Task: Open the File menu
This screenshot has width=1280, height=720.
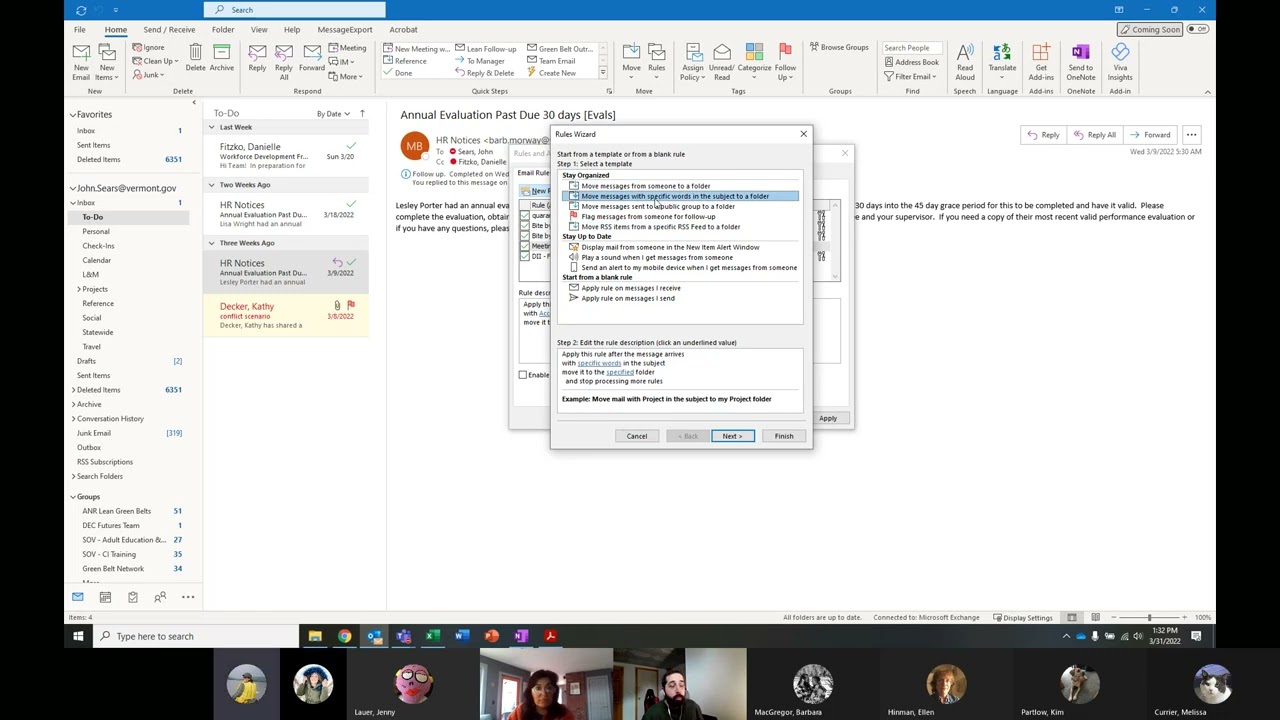Action: pyautogui.click(x=79, y=29)
